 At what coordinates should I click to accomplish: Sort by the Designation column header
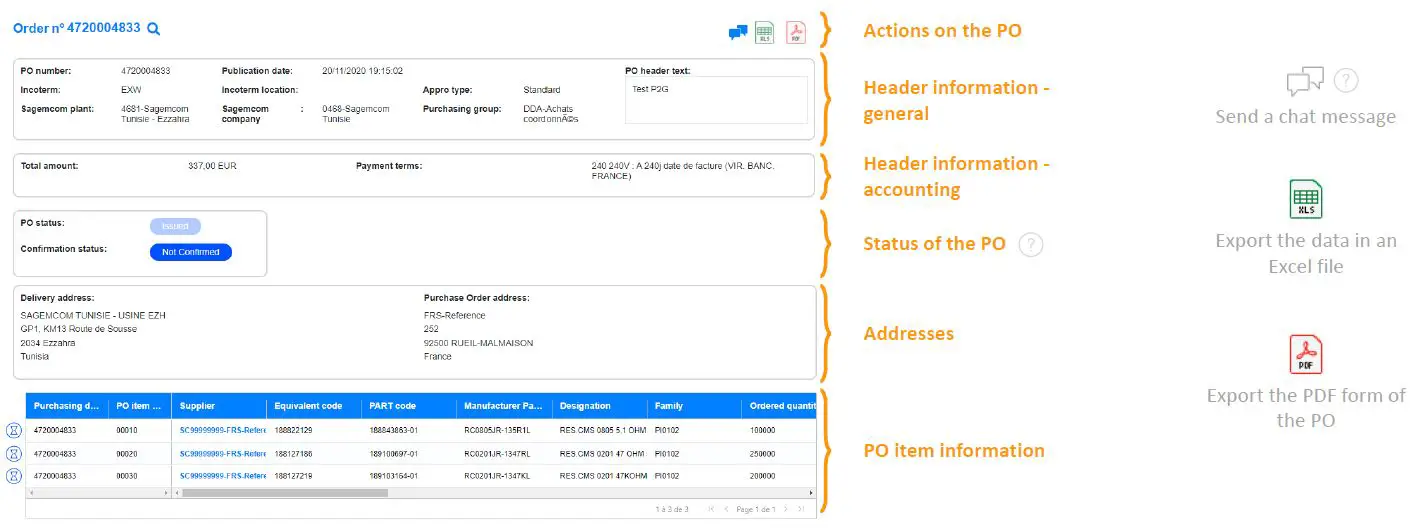pyautogui.click(x=585, y=406)
